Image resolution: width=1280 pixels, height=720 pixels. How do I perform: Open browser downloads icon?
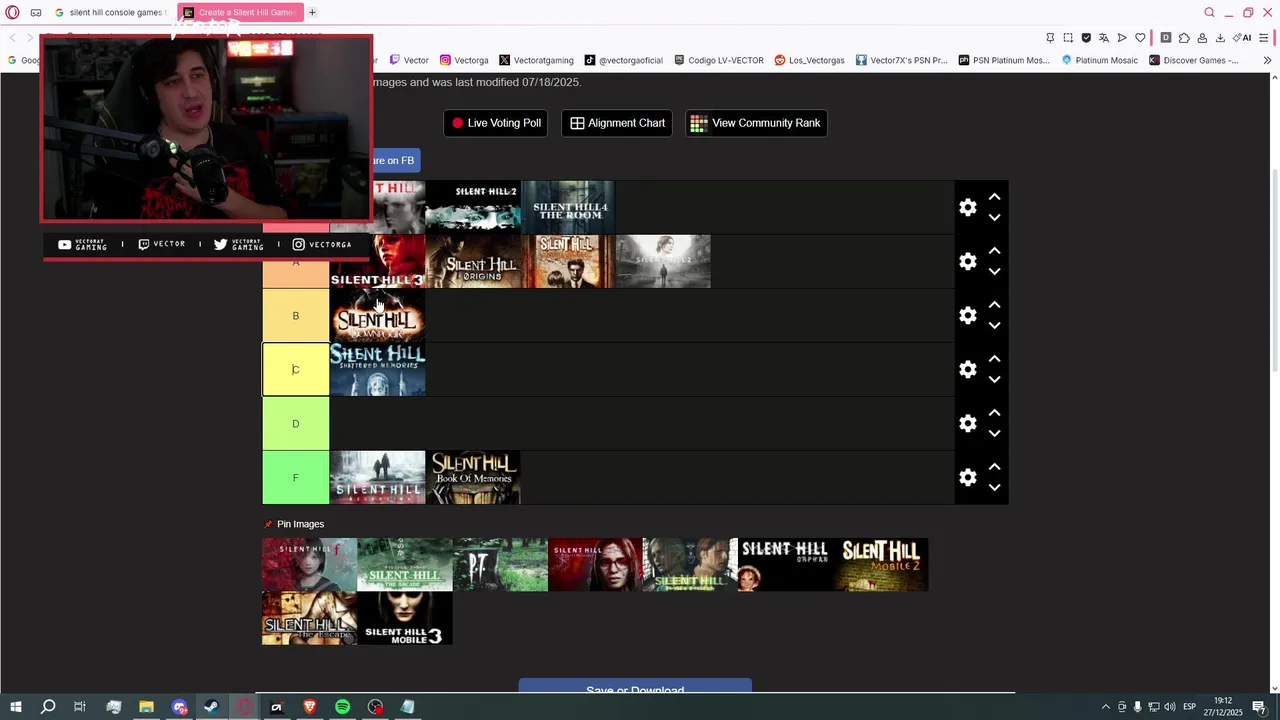tap(1220, 38)
